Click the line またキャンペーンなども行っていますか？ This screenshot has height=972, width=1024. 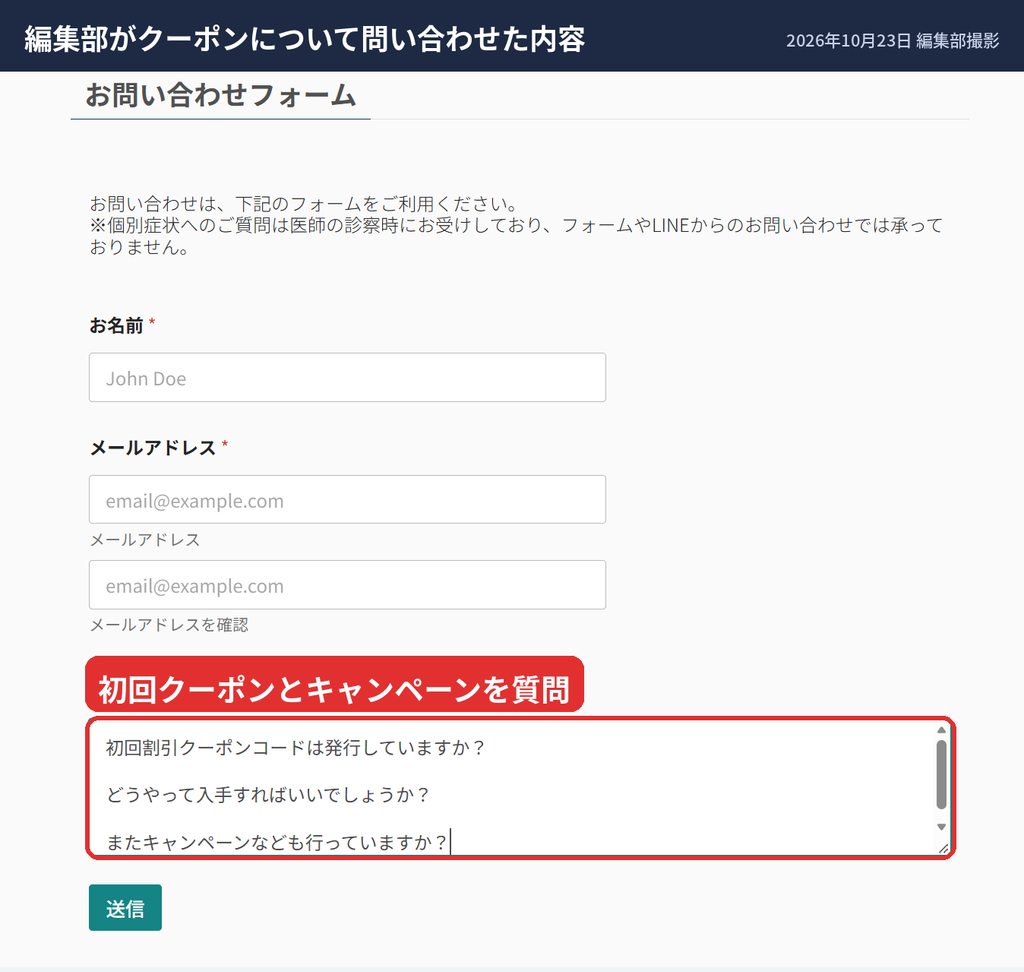pyautogui.click(x=277, y=843)
